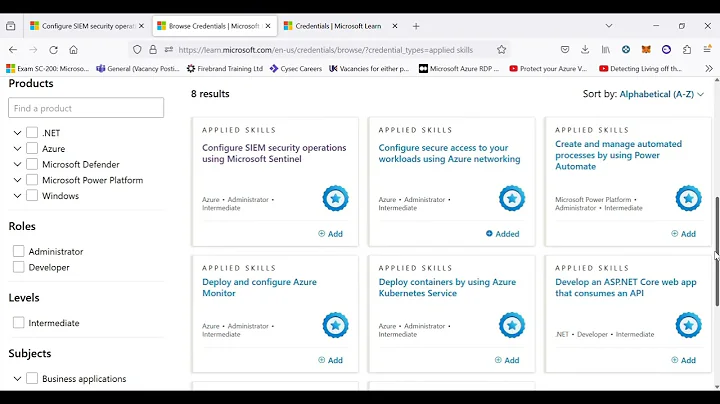Check the Business applications subject checkbox
Image resolution: width=720 pixels, height=404 pixels.
pos(32,378)
